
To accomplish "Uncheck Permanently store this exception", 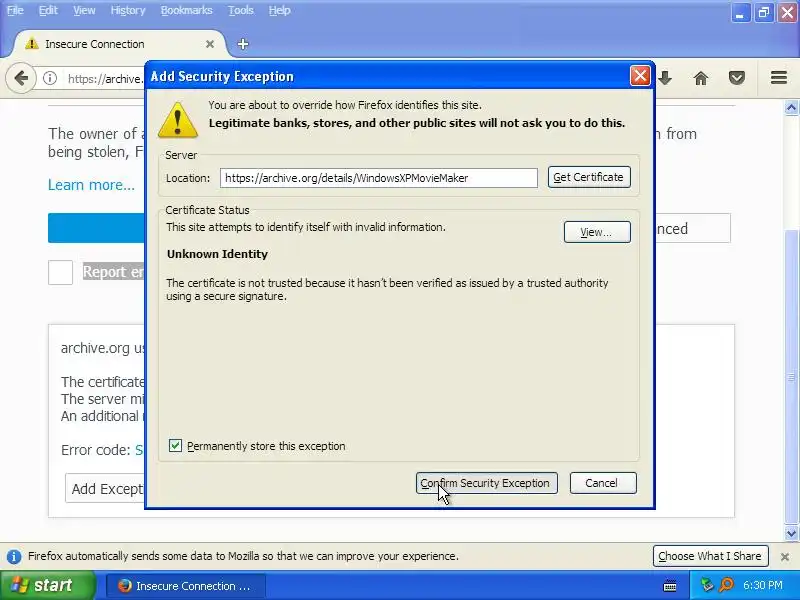I will (175, 446).
